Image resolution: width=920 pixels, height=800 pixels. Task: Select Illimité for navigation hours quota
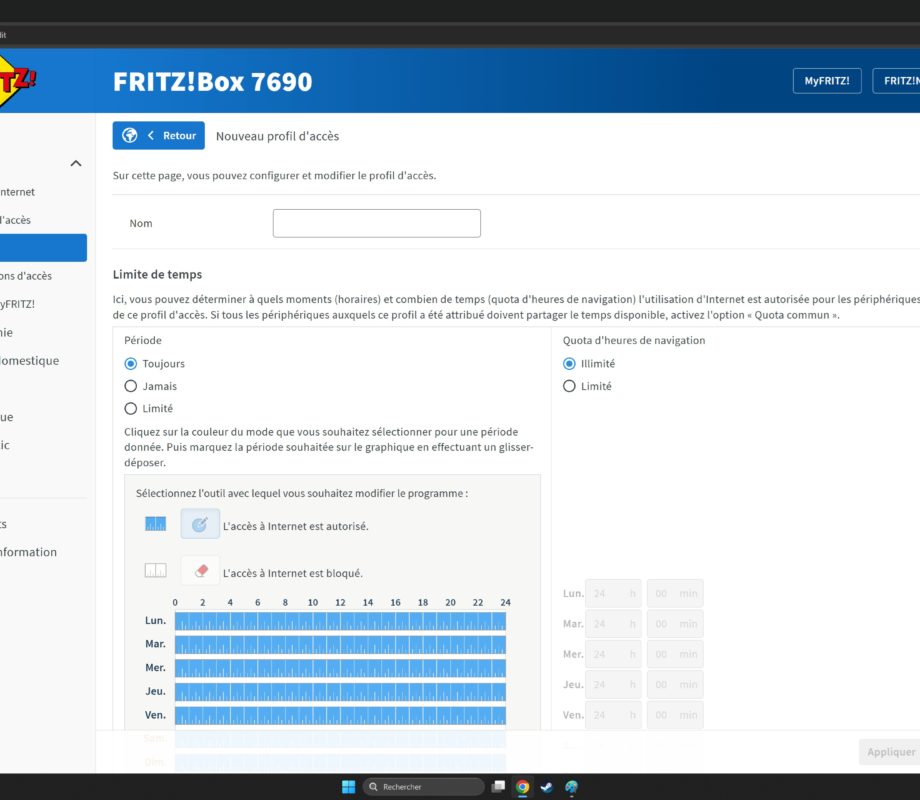569,364
